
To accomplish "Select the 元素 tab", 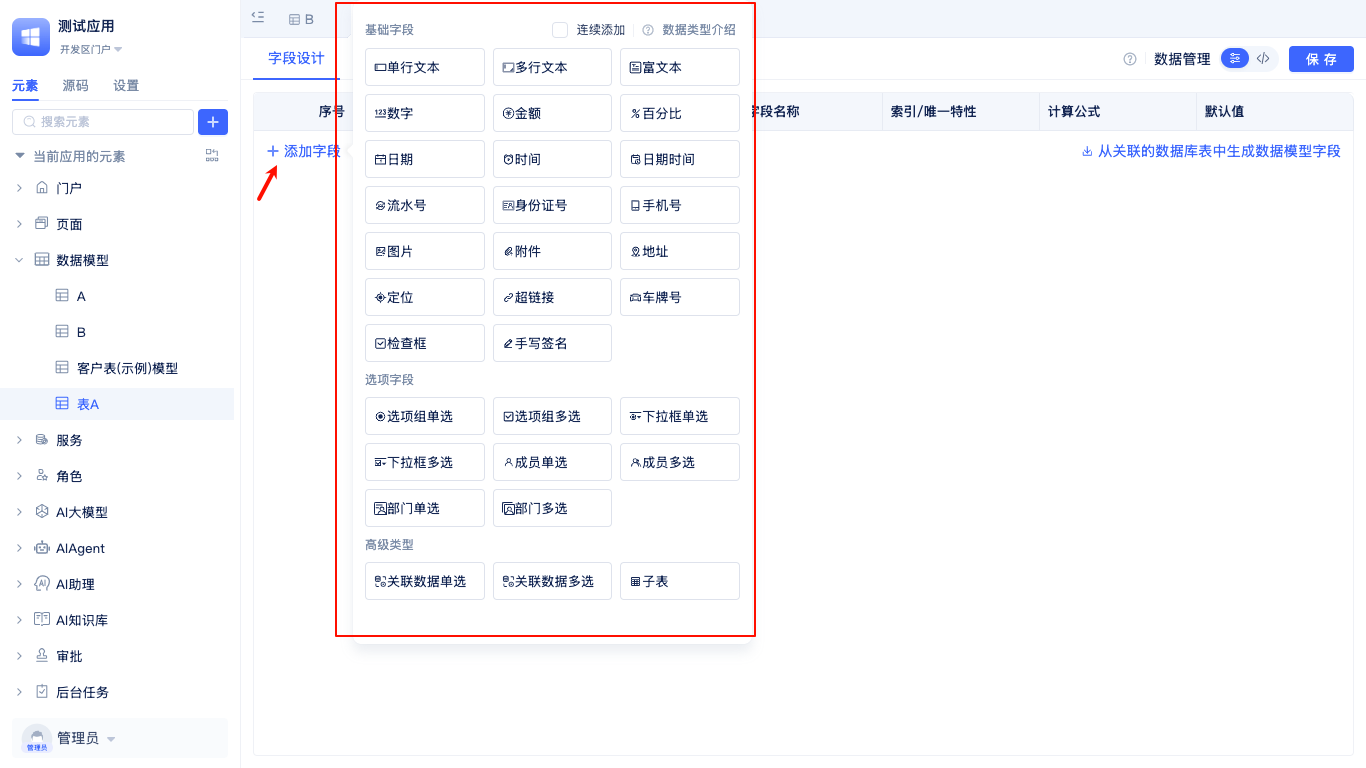I will 25,86.
